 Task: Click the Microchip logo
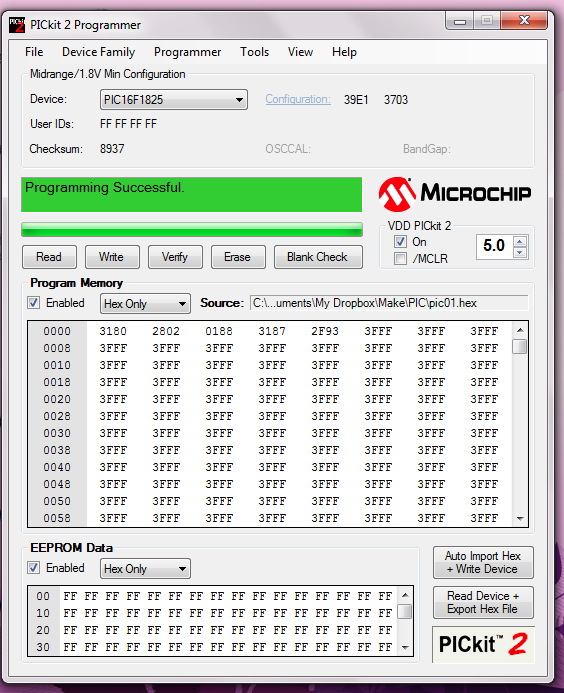tap(455, 194)
